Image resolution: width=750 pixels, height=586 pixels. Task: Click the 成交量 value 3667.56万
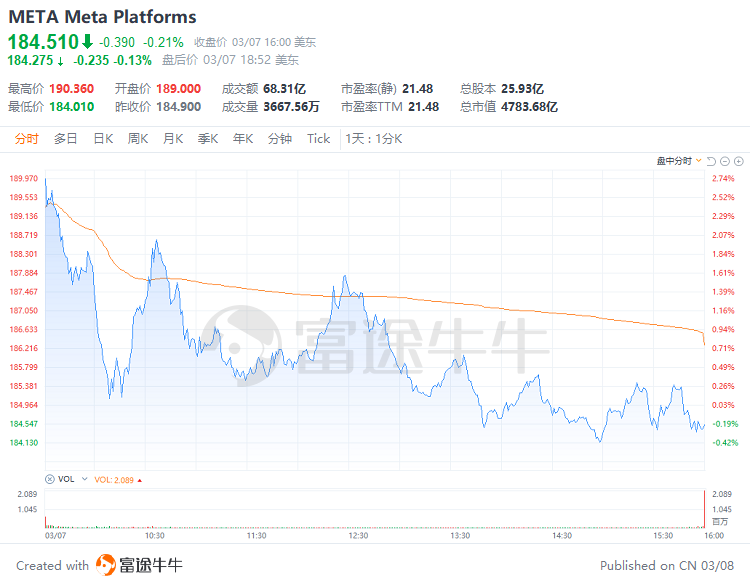click(x=291, y=107)
